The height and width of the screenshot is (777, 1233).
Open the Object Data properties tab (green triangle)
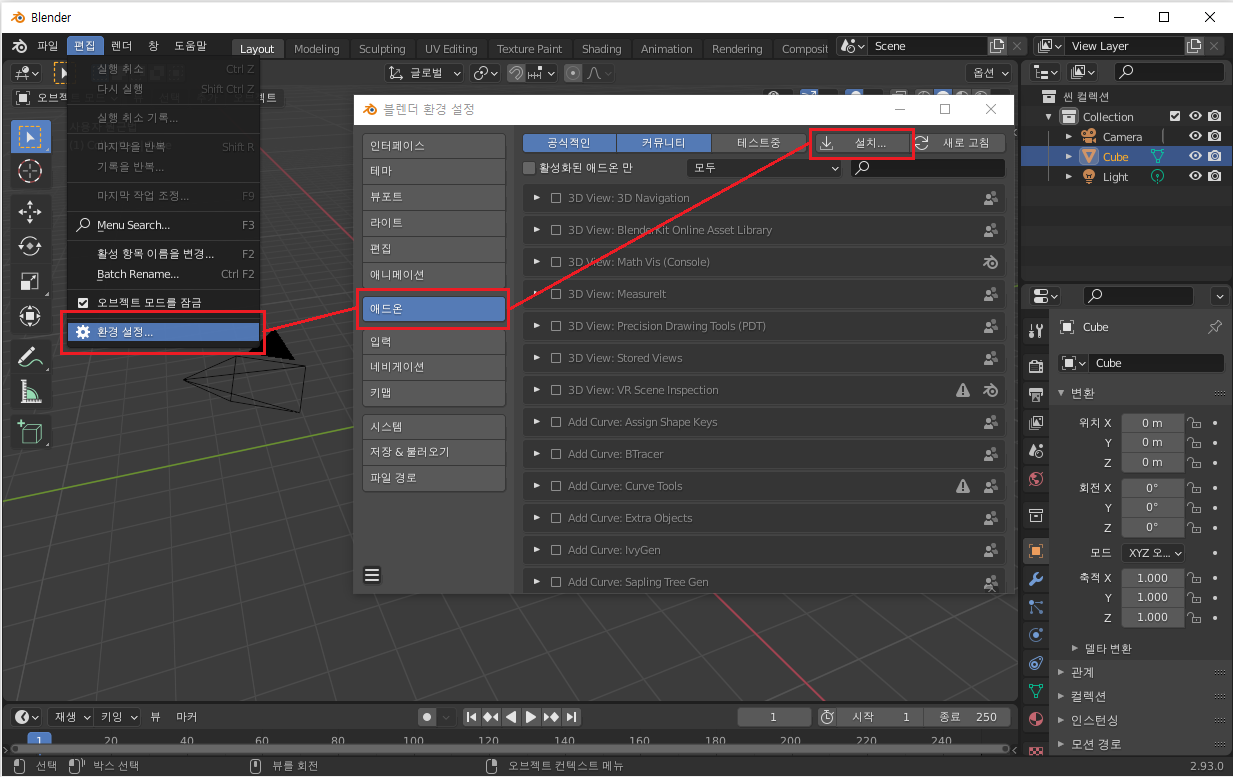tap(1036, 690)
